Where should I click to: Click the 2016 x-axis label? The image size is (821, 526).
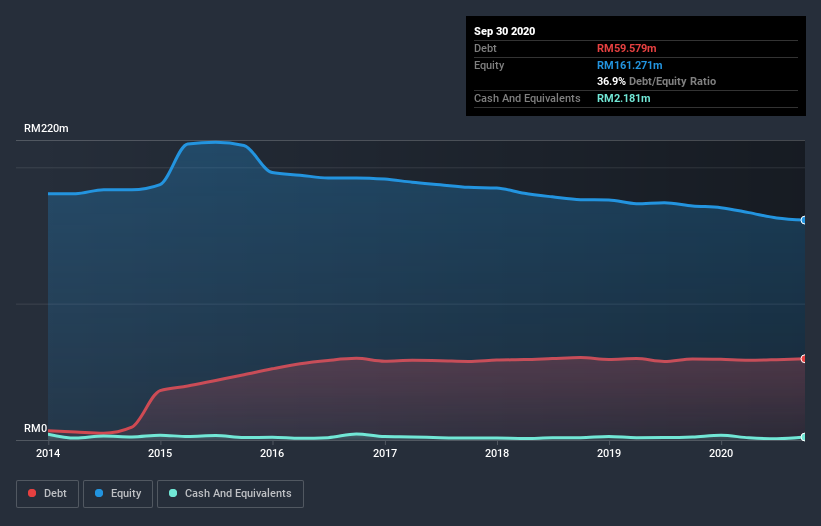coord(272,453)
